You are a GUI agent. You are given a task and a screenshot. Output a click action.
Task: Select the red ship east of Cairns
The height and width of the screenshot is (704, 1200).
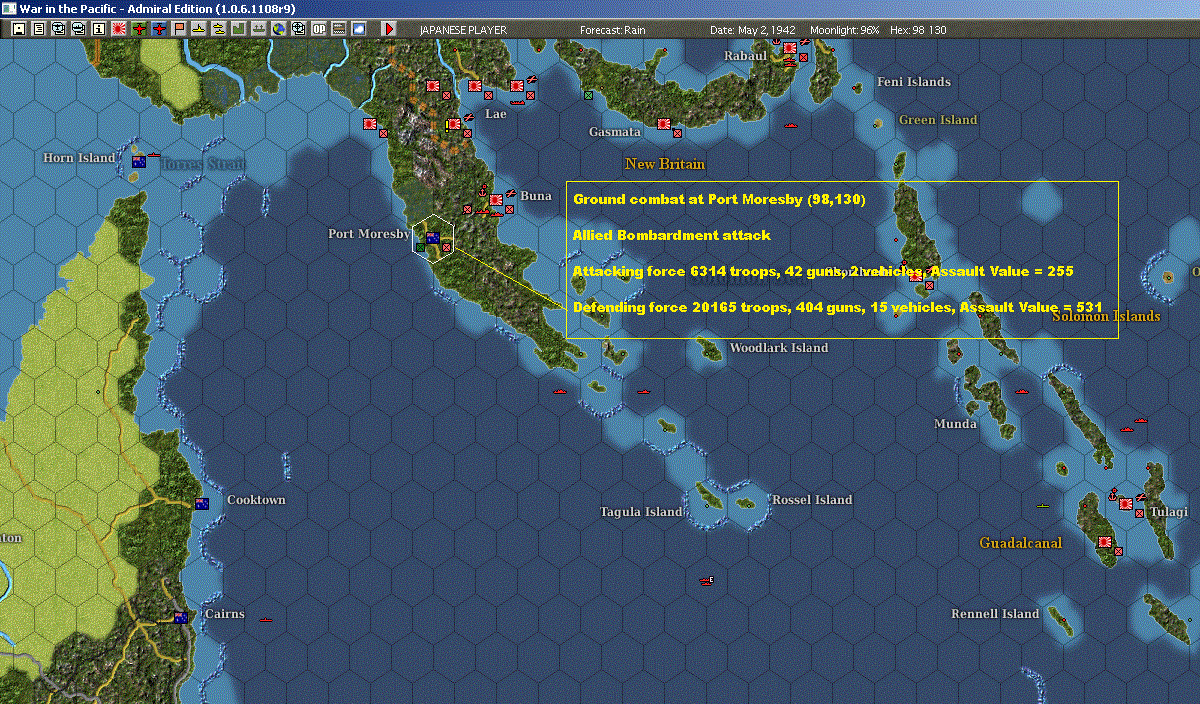[x=265, y=619]
